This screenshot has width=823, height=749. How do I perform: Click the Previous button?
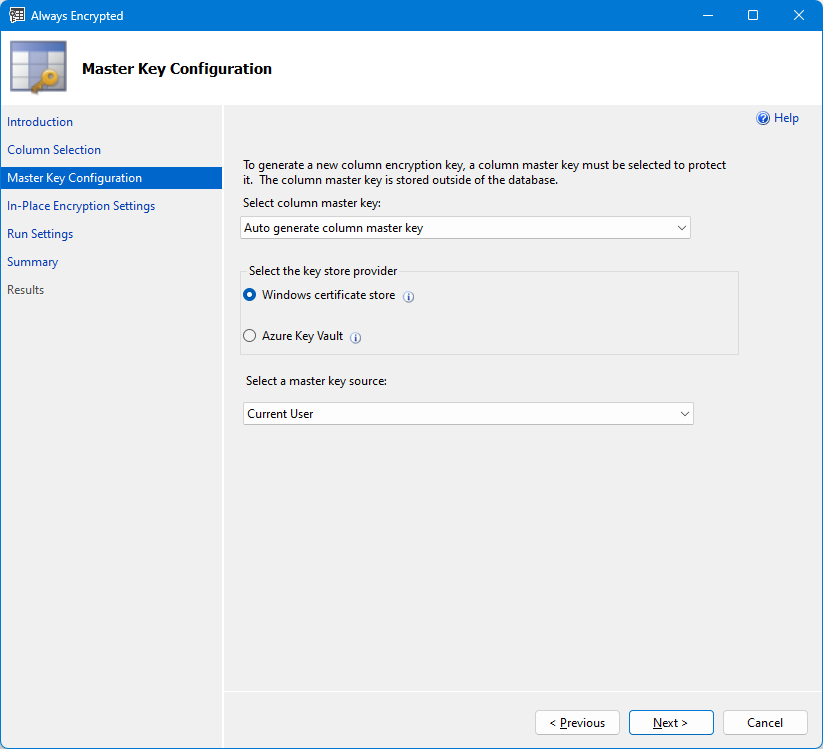coord(577,722)
